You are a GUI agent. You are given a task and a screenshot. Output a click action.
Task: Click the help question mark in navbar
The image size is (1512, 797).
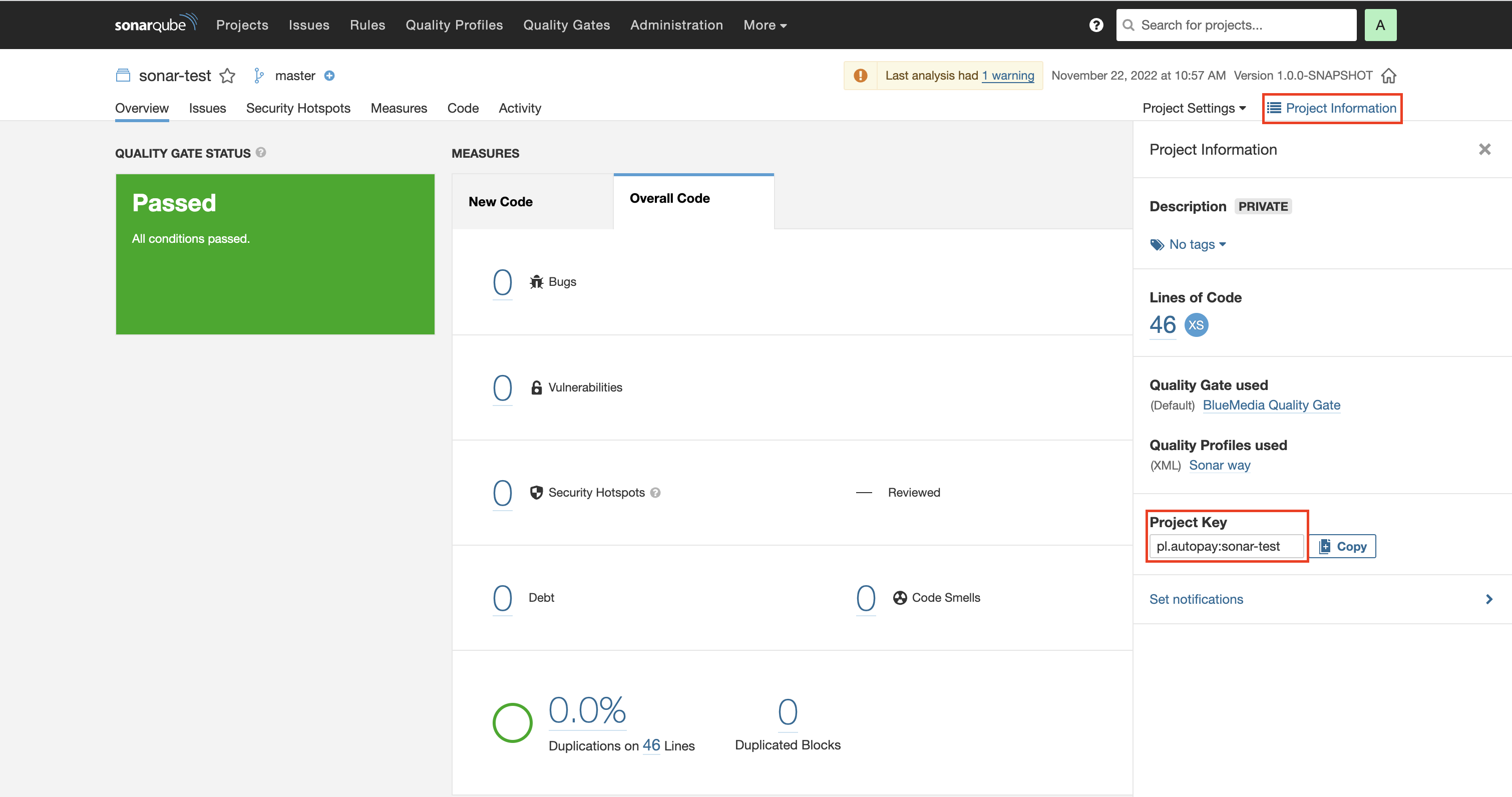1095,25
